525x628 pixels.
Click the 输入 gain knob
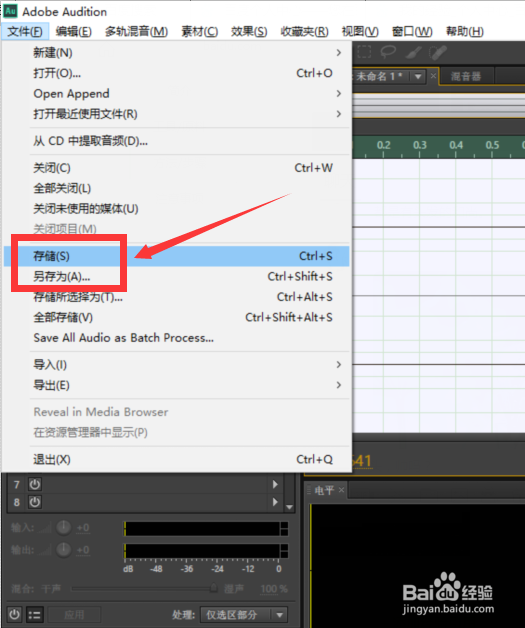63,527
